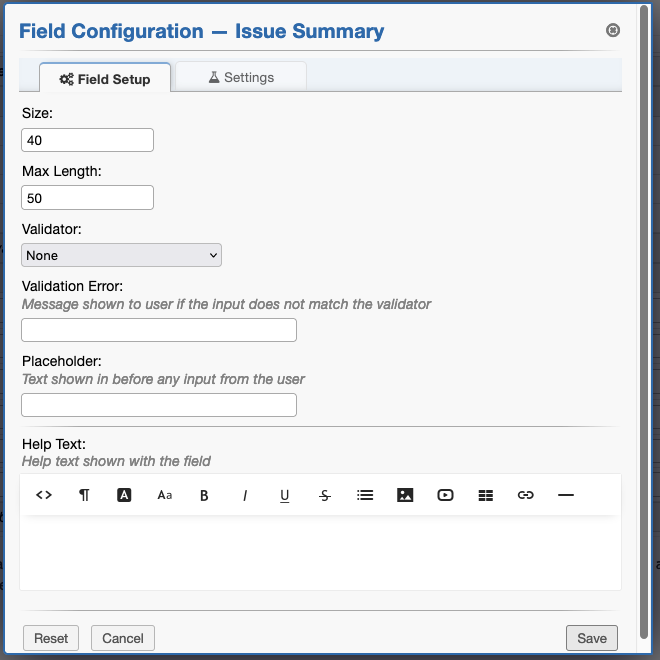The height and width of the screenshot is (660, 660).
Task: Click the Placeholder input field
Action: click(159, 405)
